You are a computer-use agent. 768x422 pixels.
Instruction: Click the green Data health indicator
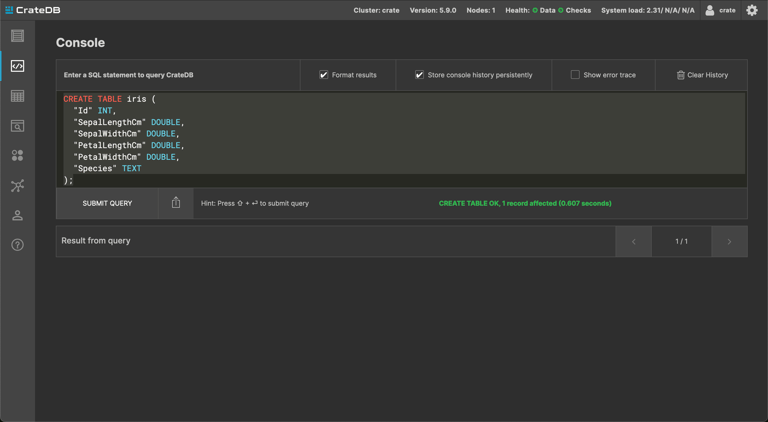click(535, 10)
